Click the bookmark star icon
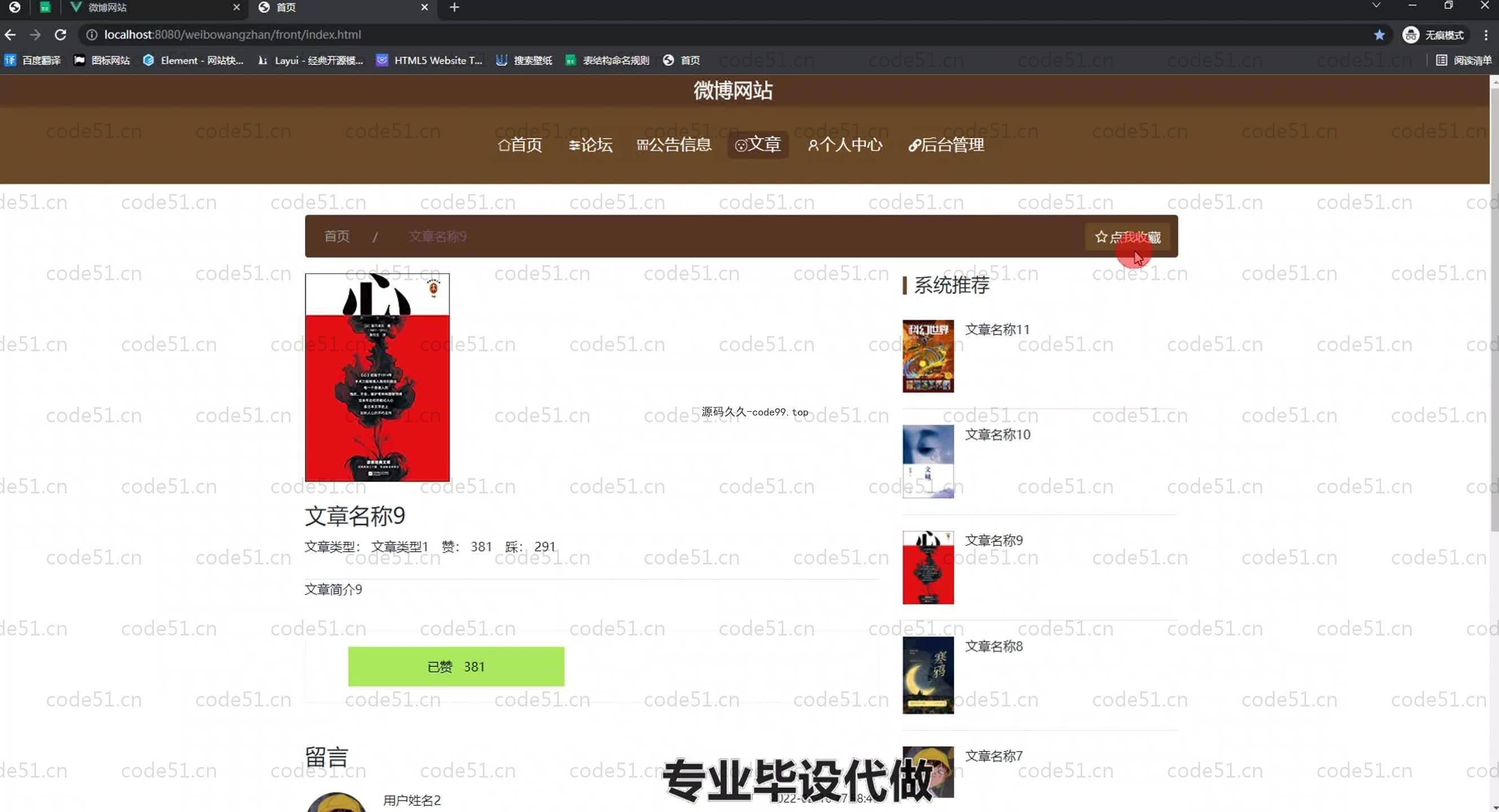The image size is (1499, 812). 1378,35
